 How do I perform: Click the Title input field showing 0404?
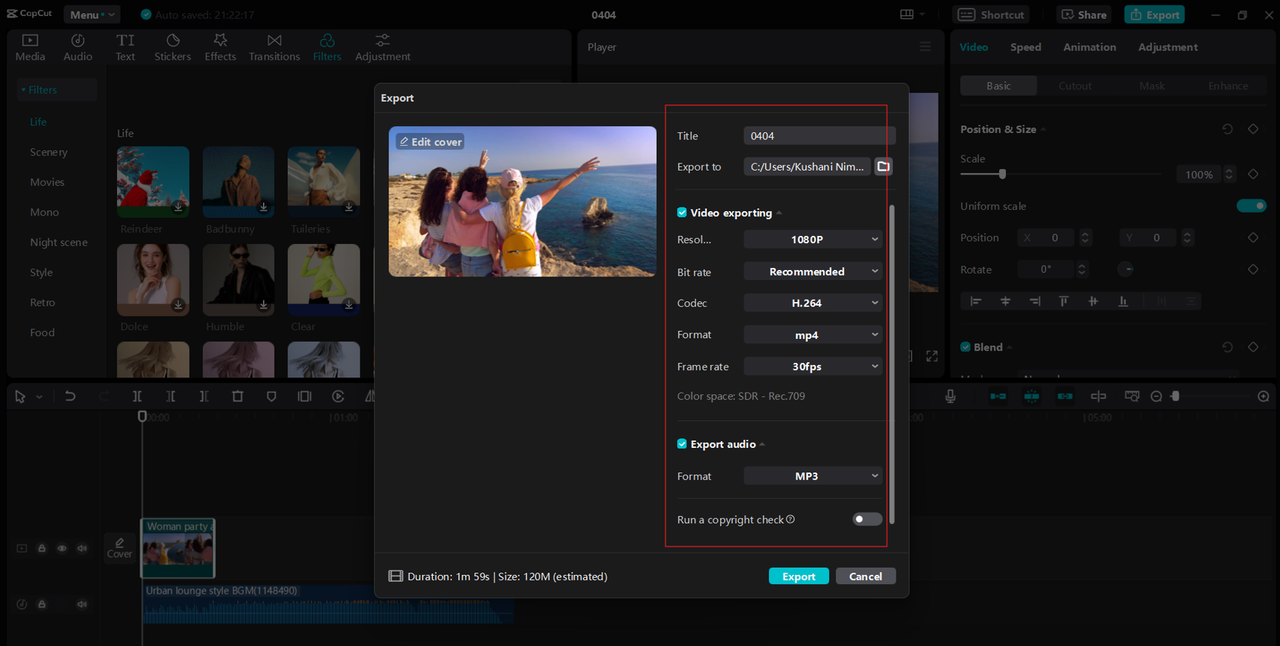819,136
